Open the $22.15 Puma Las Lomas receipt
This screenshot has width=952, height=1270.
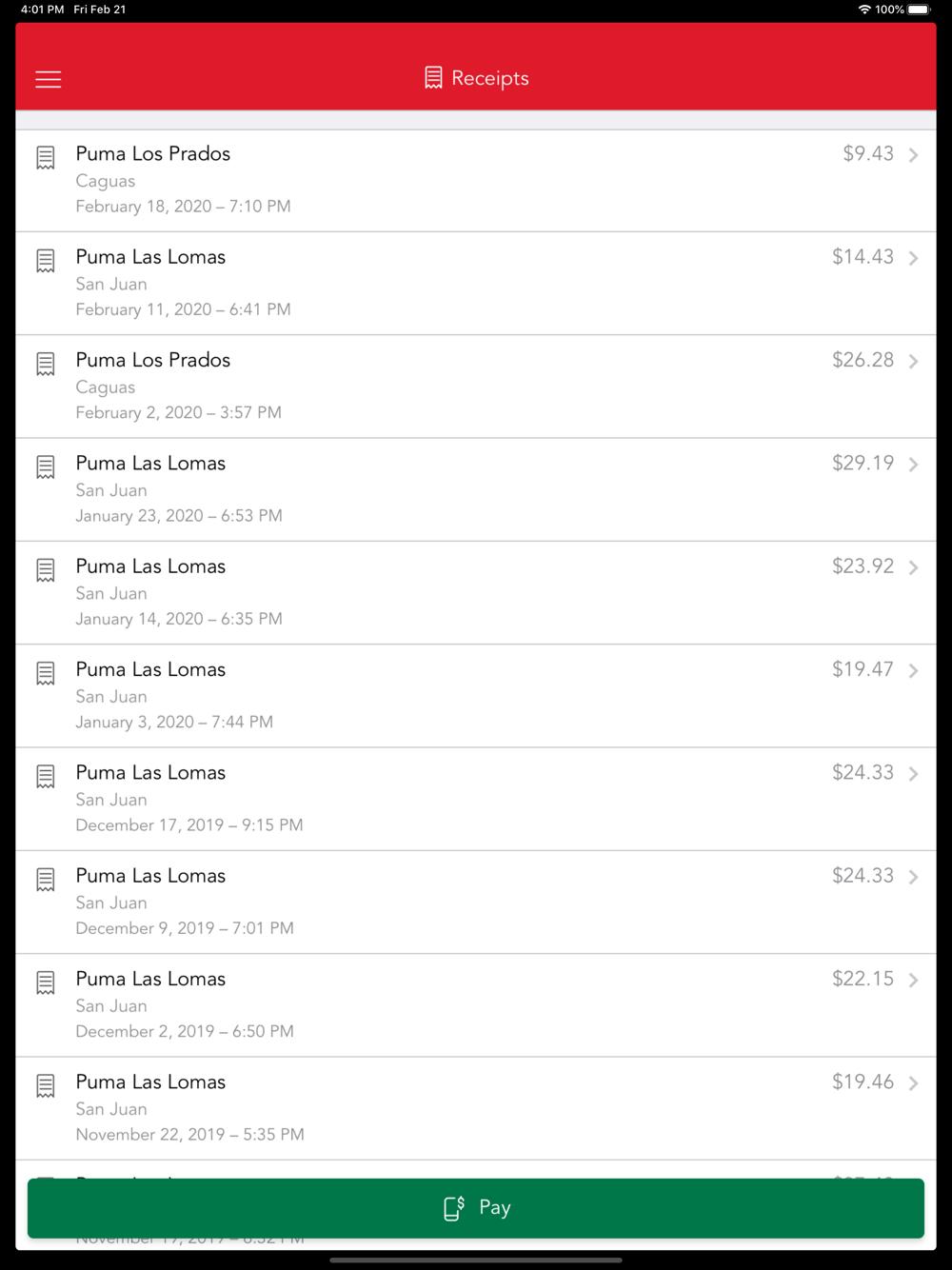476,1005
